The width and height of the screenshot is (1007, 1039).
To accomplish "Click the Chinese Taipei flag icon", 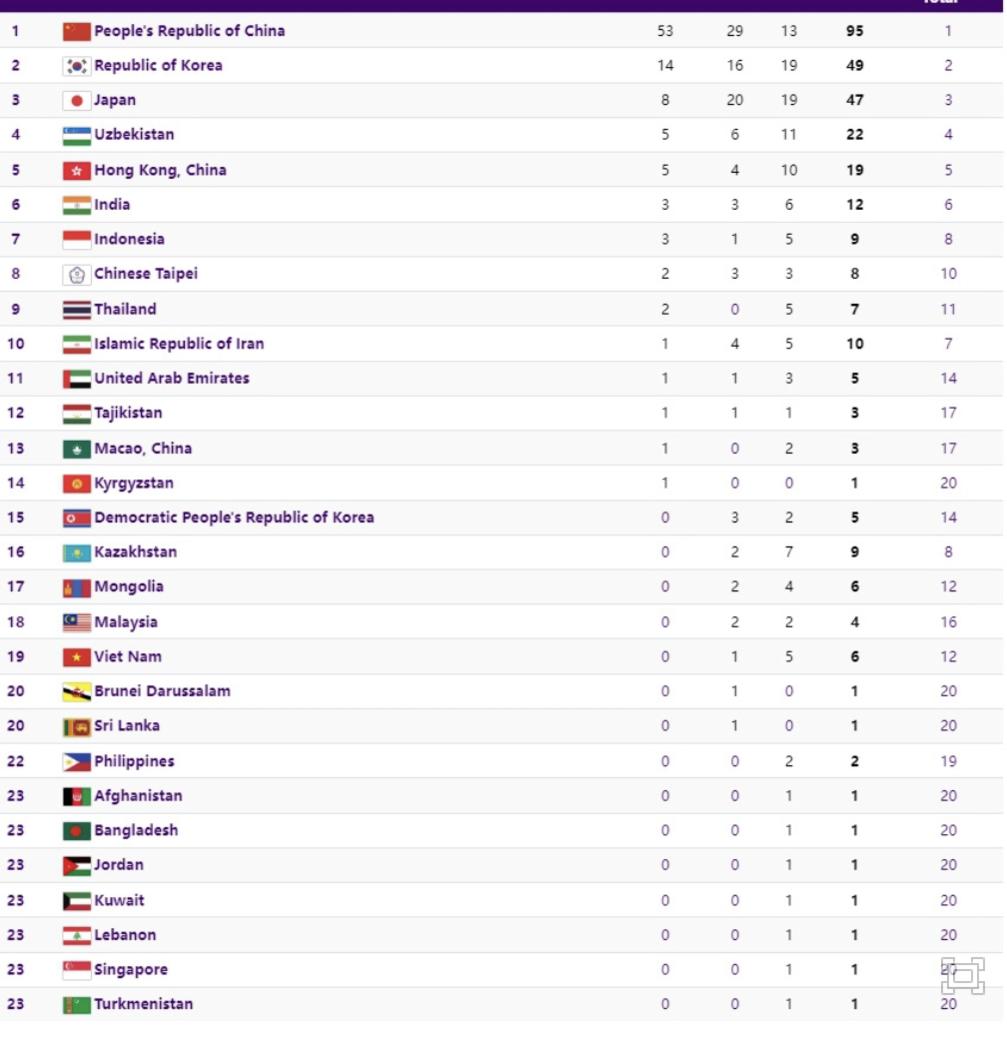I will [x=76, y=274].
